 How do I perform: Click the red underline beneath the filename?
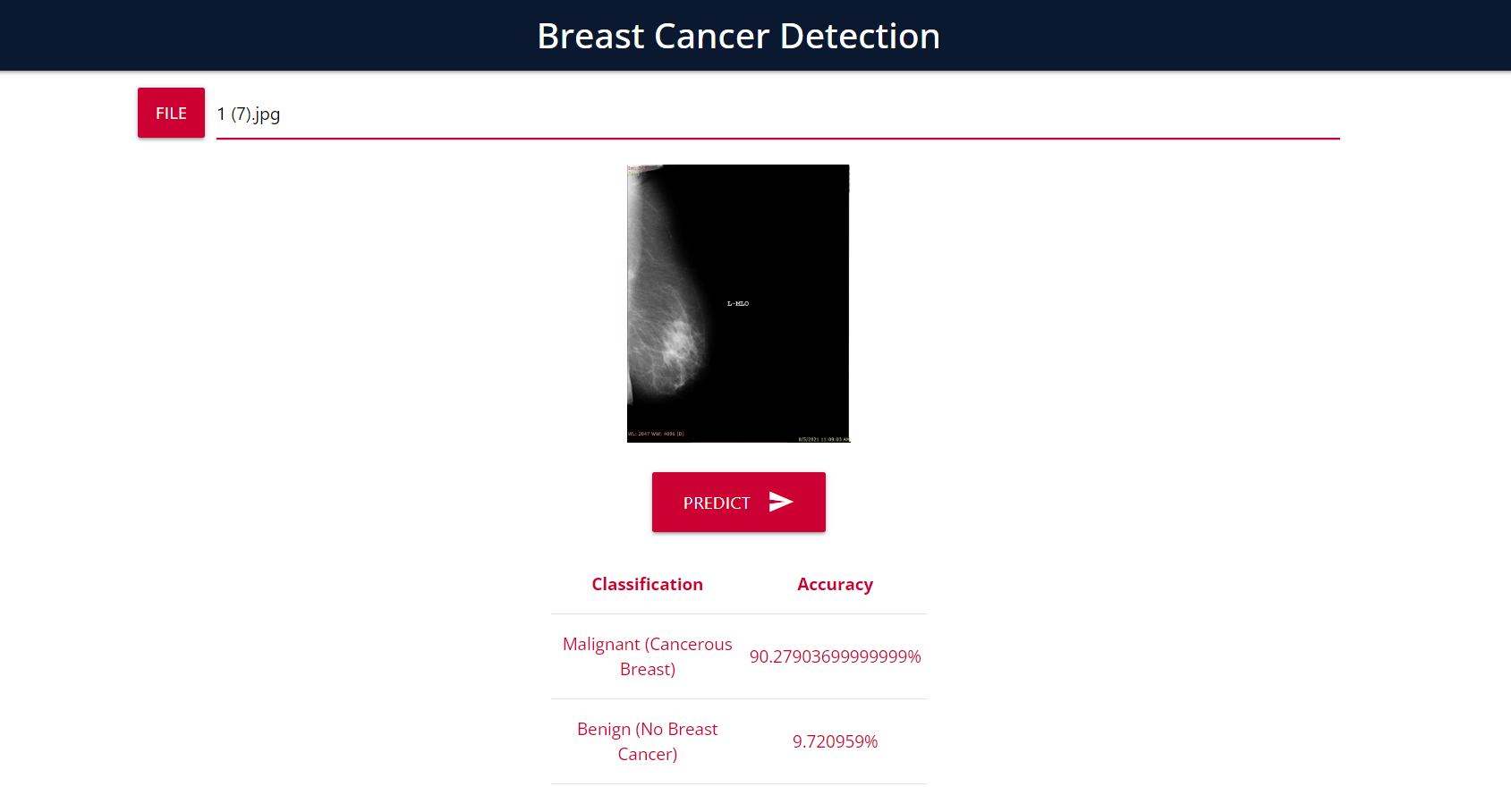pyautogui.click(x=777, y=139)
